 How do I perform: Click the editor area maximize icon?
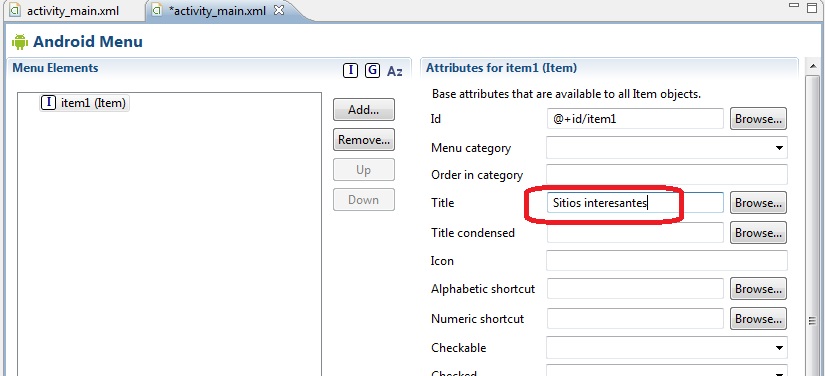pyautogui.click(x=813, y=7)
